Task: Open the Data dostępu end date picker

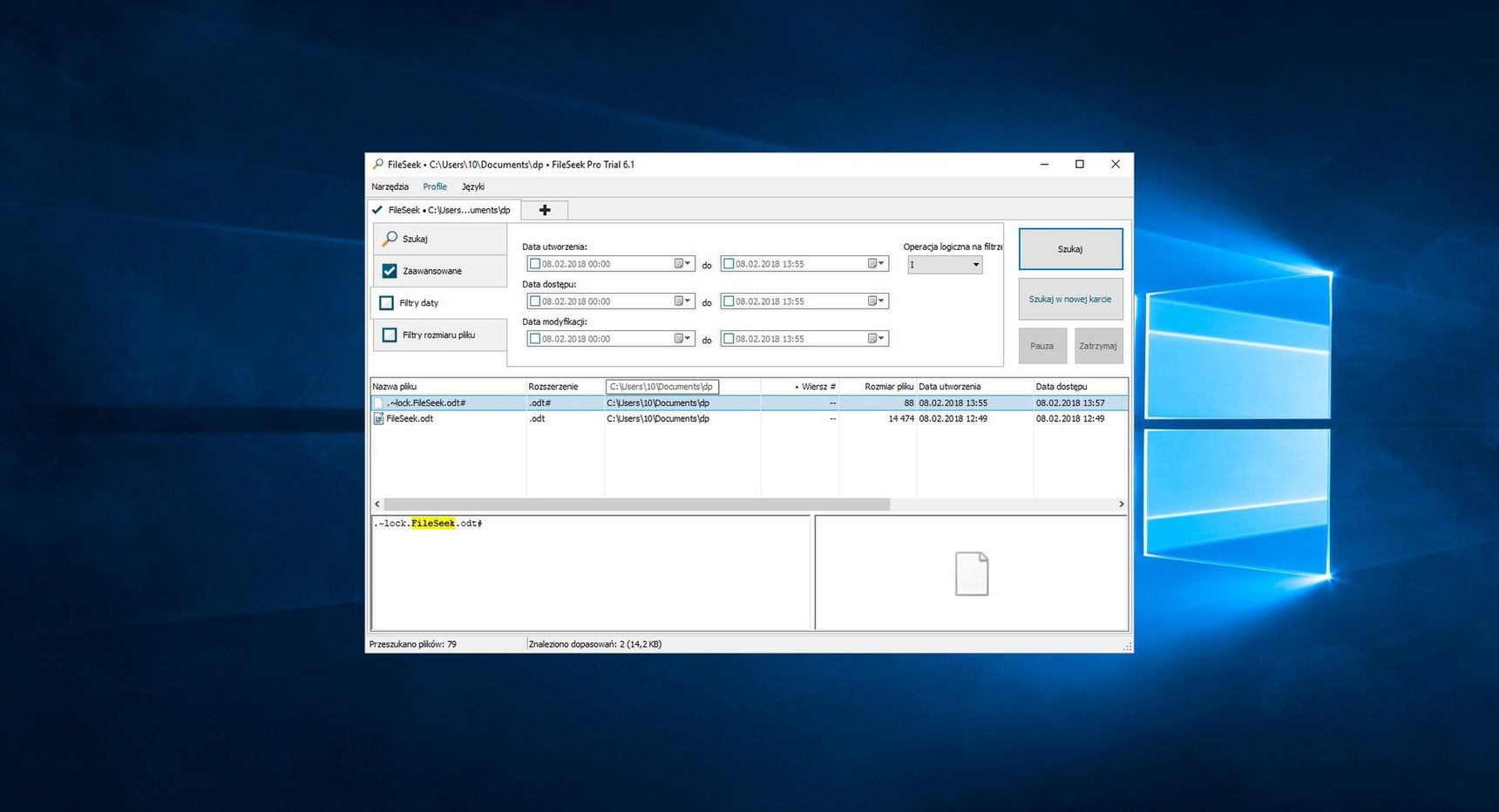Action: [x=876, y=301]
